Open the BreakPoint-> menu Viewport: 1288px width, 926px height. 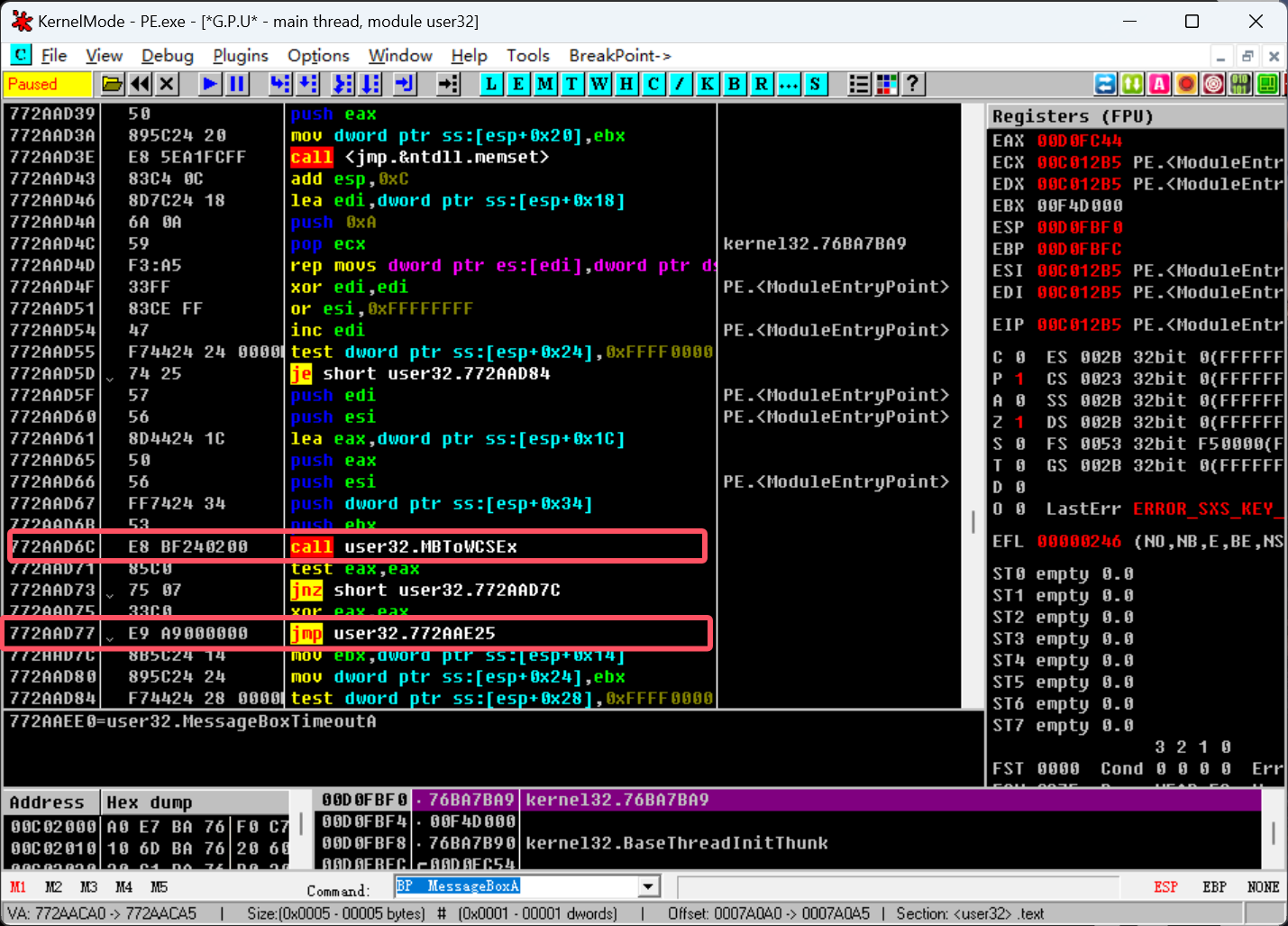tap(620, 55)
